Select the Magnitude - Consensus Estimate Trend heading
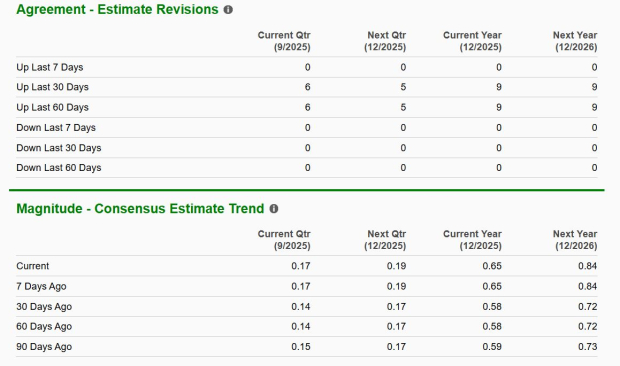620x366 pixels. click(140, 208)
